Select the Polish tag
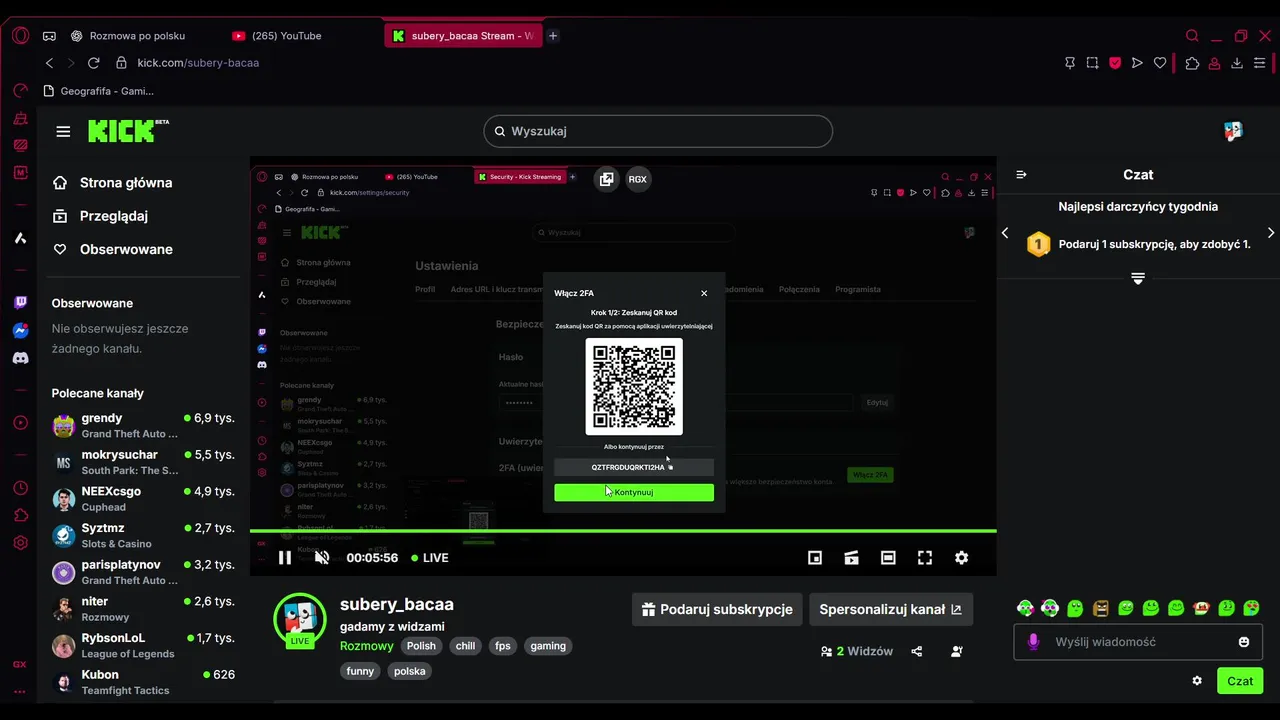Screen dimensions: 1280x720 [421, 646]
